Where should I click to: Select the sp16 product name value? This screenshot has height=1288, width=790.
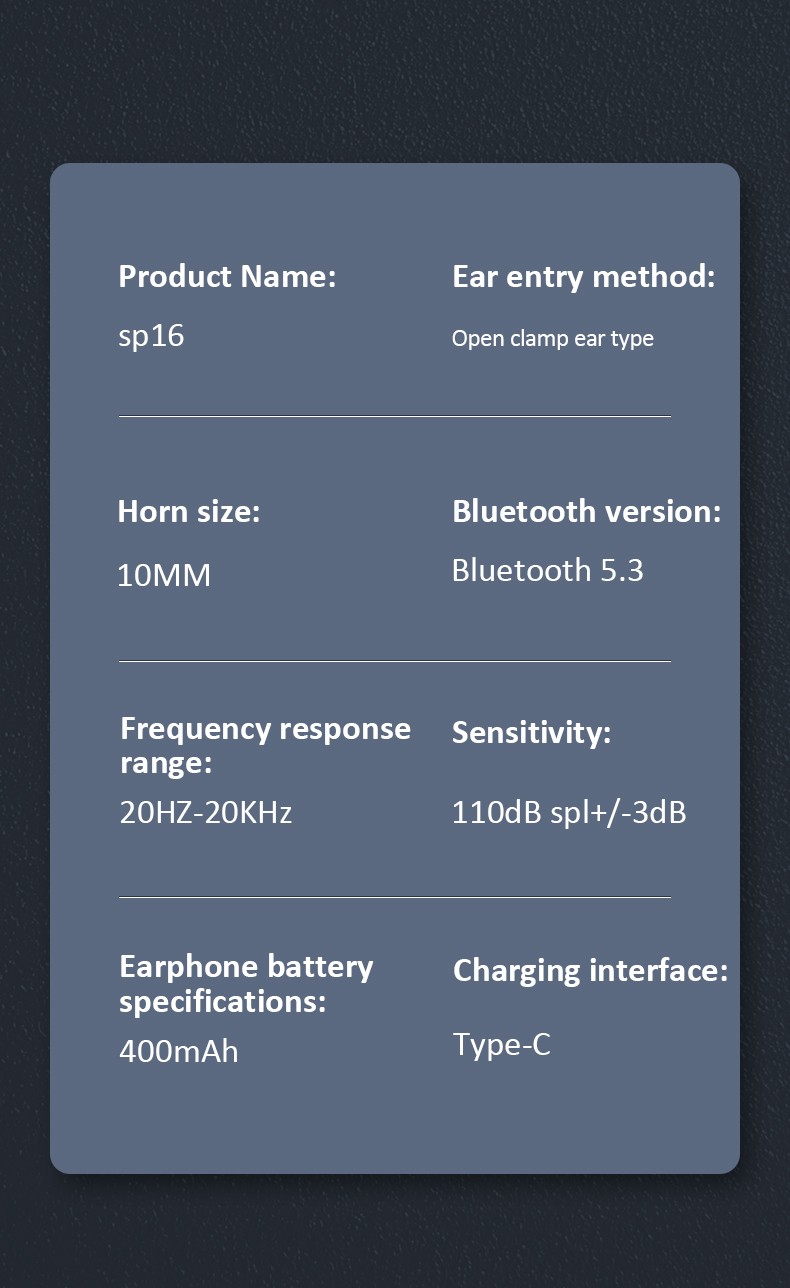[x=151, y=335]
